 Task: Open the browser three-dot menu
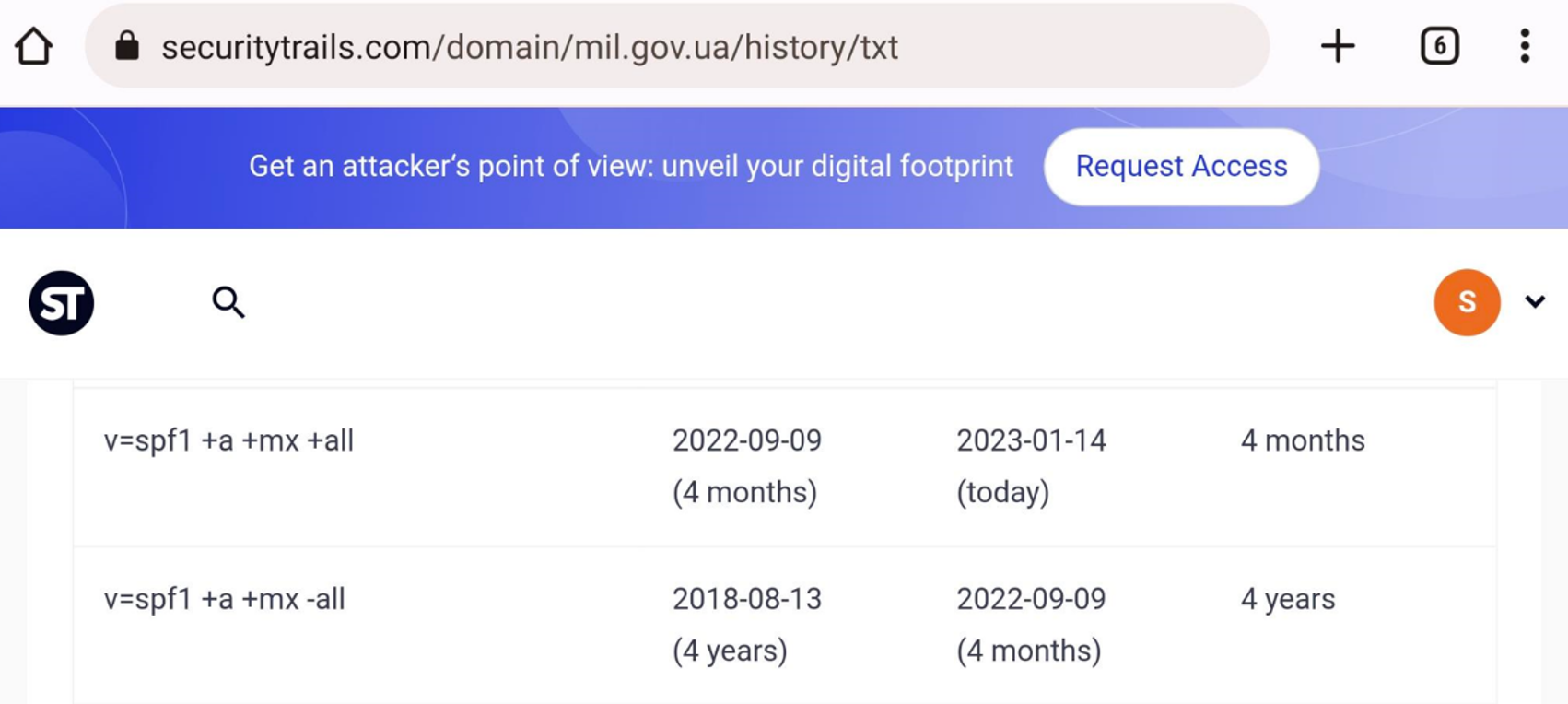(x=1525, y=46)
